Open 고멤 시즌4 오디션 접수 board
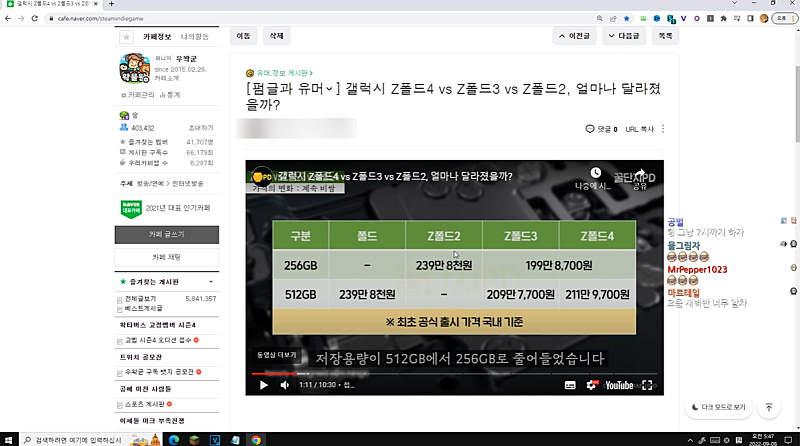 click(158, 340)
